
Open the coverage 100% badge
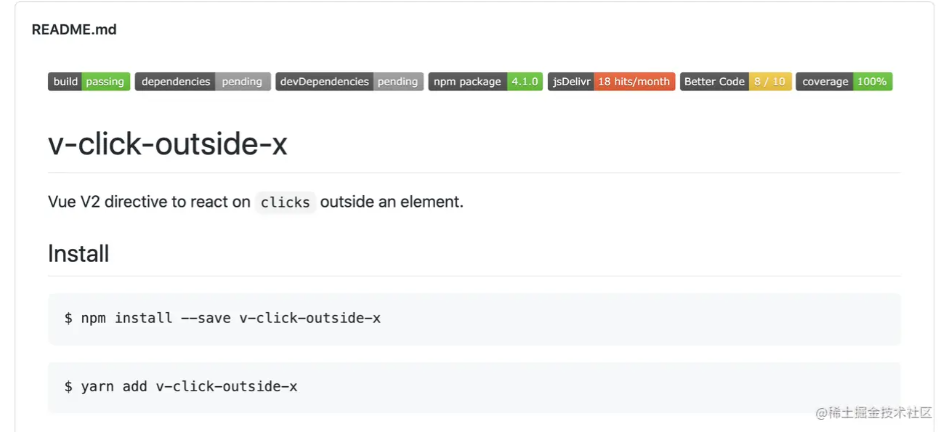[x=844, y=82]
